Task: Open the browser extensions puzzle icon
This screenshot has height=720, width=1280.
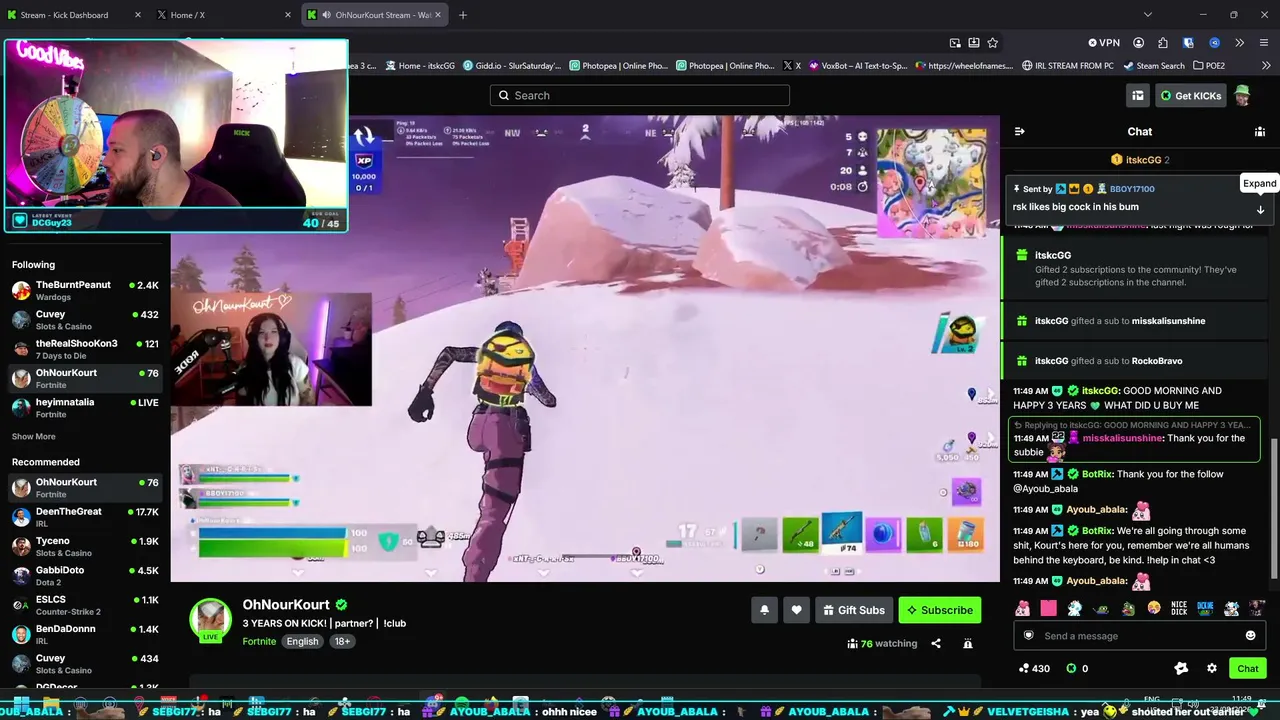Action: click(1163, 43)
